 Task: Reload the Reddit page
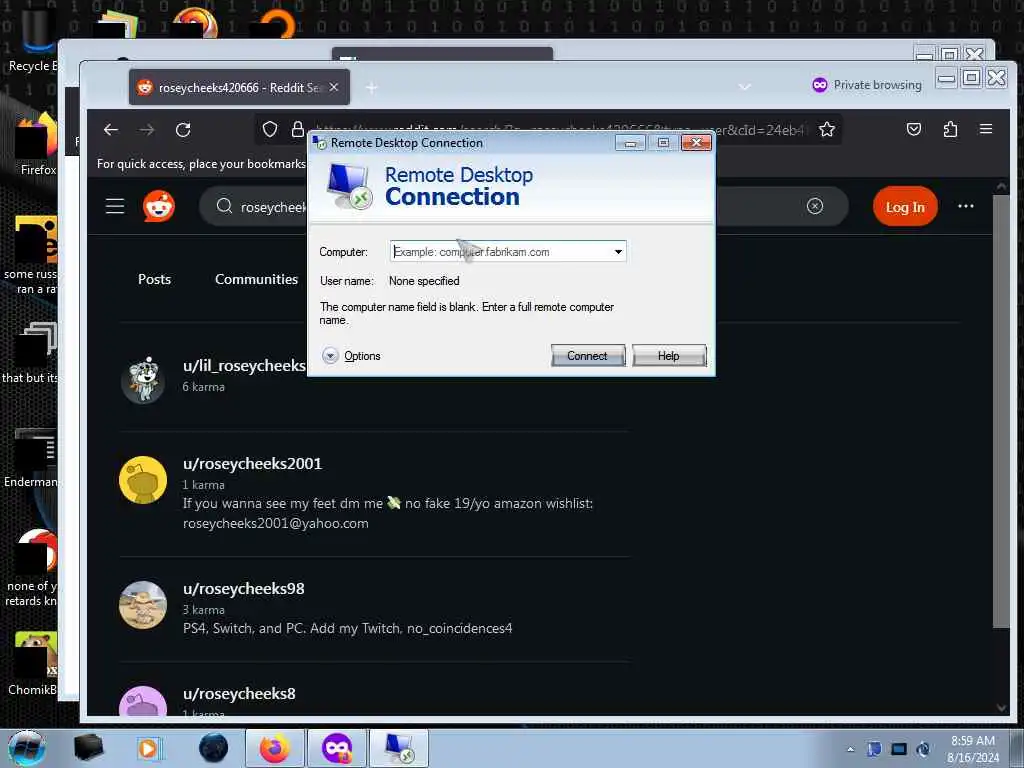(183, 130)
